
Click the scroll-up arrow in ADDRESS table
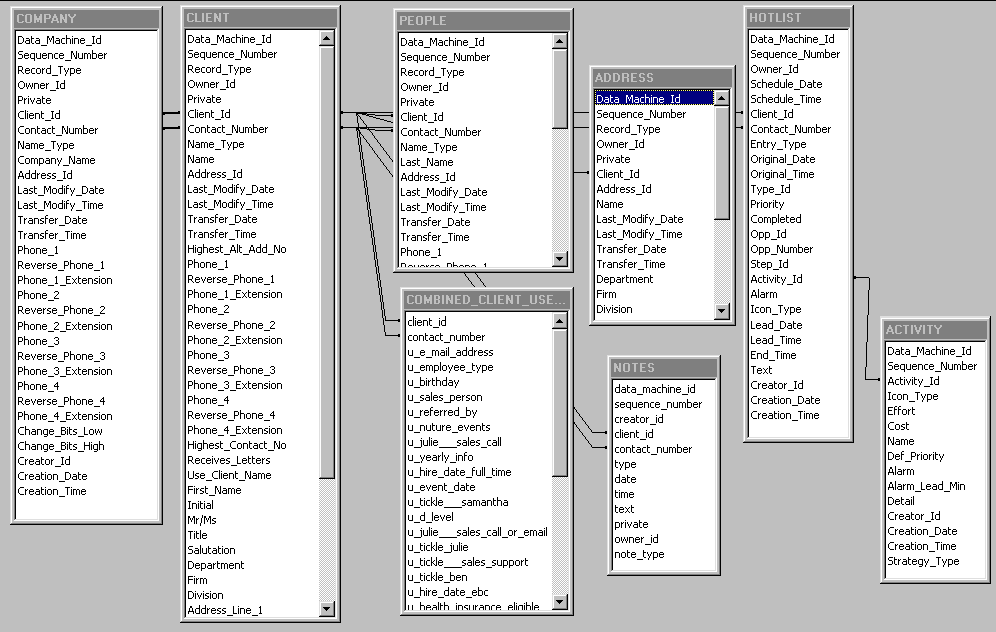click(x=722, y=98)
